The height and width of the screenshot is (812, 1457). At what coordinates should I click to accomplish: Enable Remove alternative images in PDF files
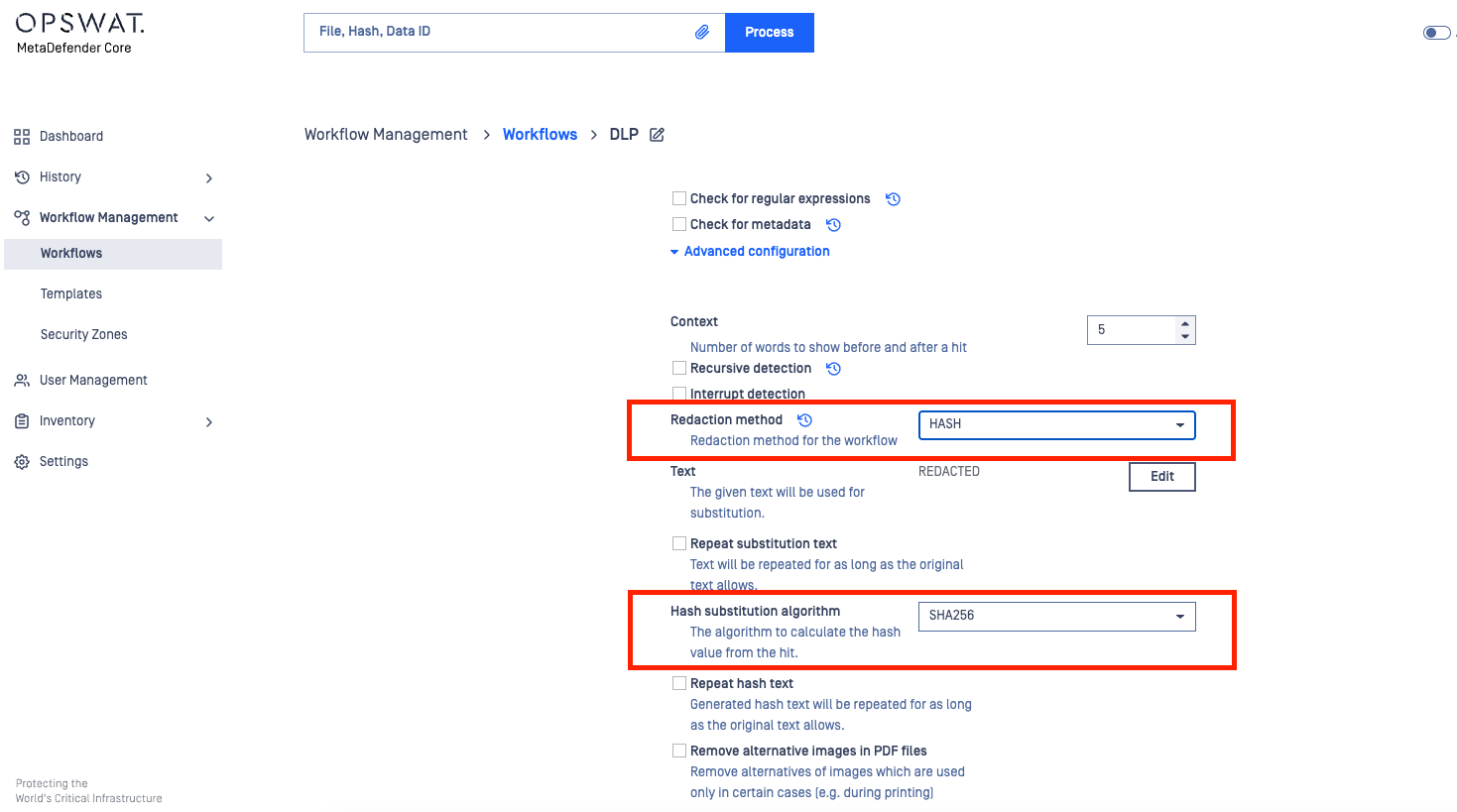click(x=679, y=751)
